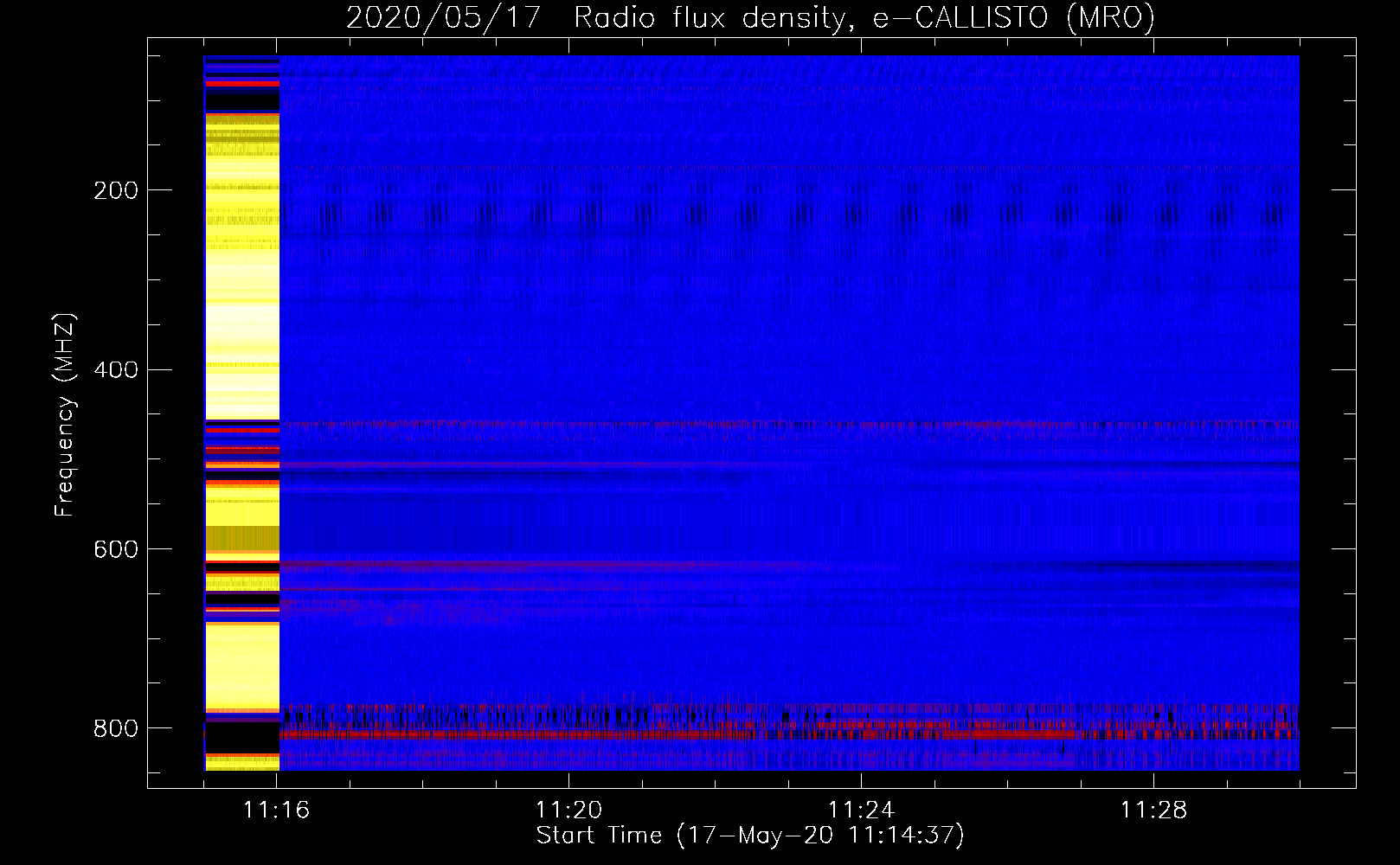Click the black gap in yellow column at 800 MHz
Screen dimensions: 1400x865
242,738
